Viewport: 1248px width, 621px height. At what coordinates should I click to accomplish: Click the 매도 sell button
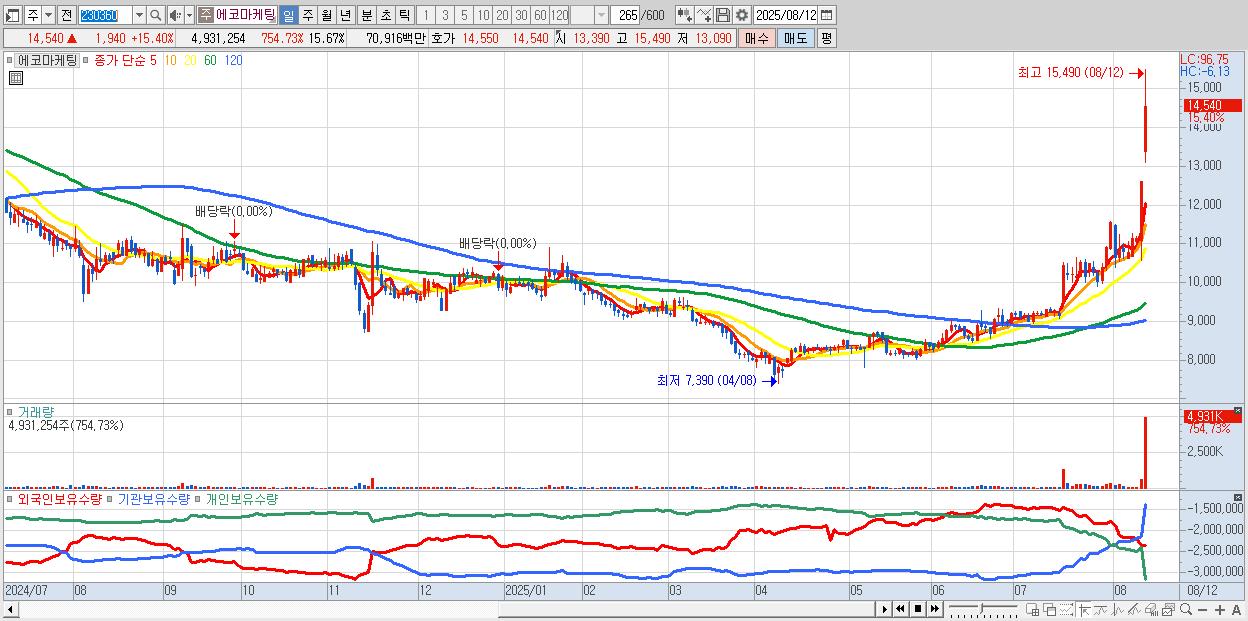[x=796, y=38]
